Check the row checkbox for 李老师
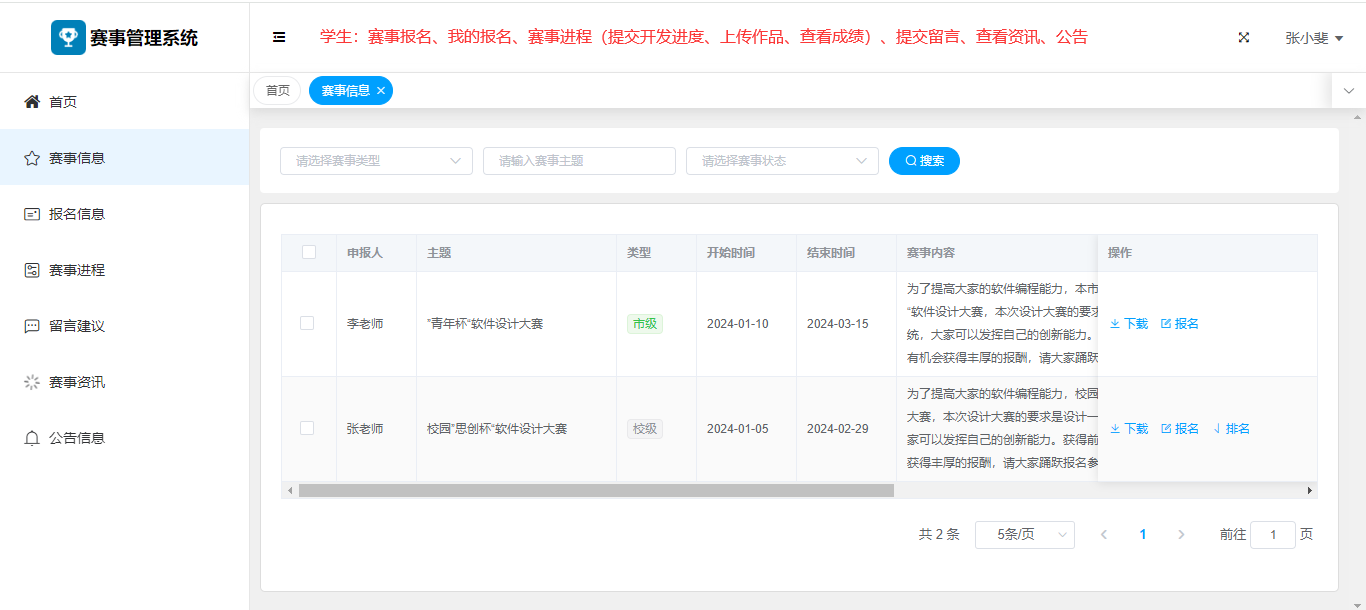 [x=307, y=323]
